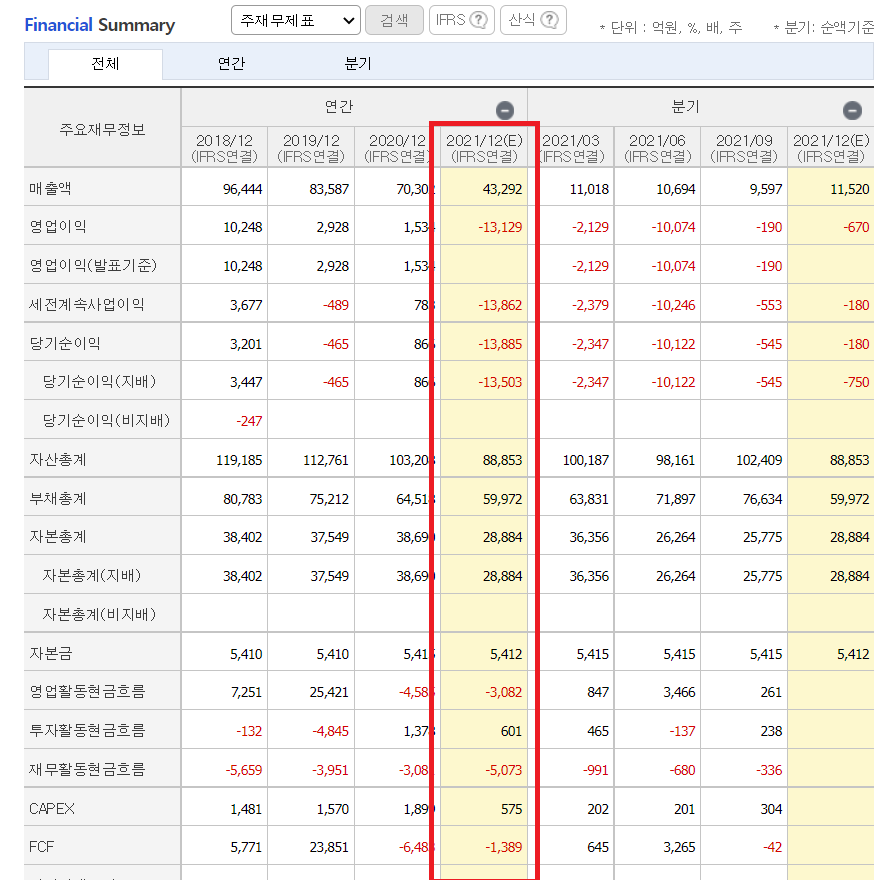Click the IFRS help button
889x880 pixels.
(x=462, y=20)
